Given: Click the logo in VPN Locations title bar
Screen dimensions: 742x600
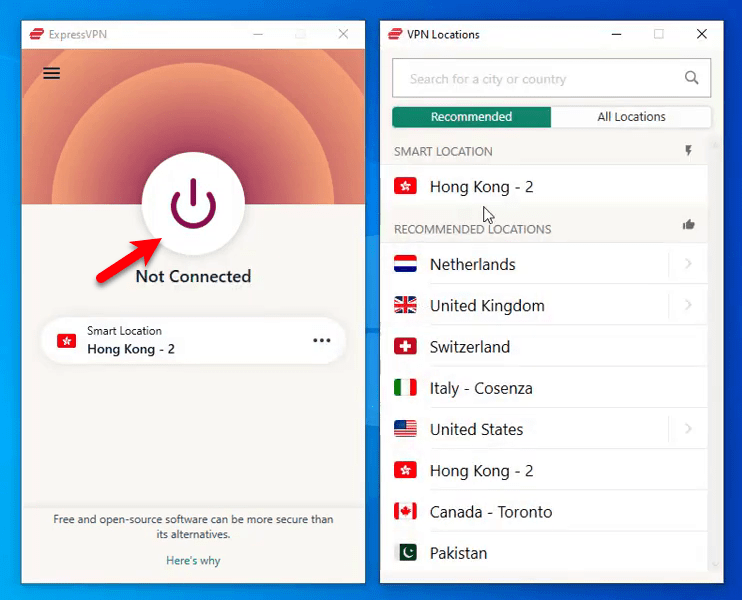Looking at the screenshot, I should click(395, 34).
